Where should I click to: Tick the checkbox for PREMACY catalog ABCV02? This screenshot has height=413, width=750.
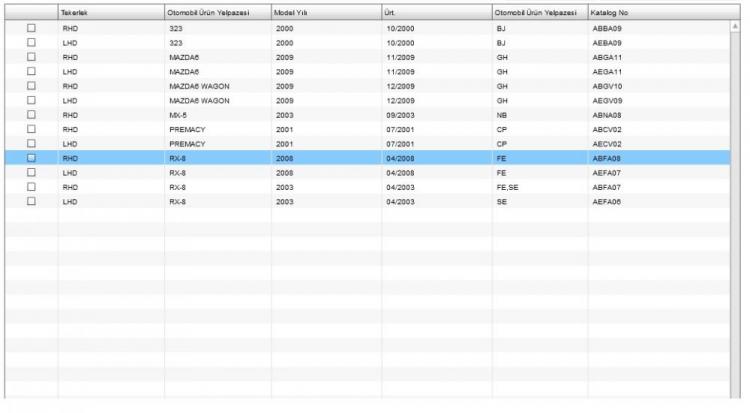31,129
